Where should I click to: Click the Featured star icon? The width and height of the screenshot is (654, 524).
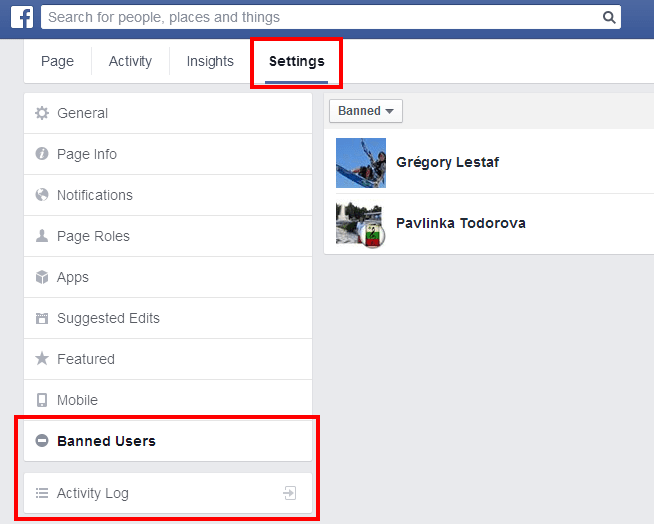42,359
